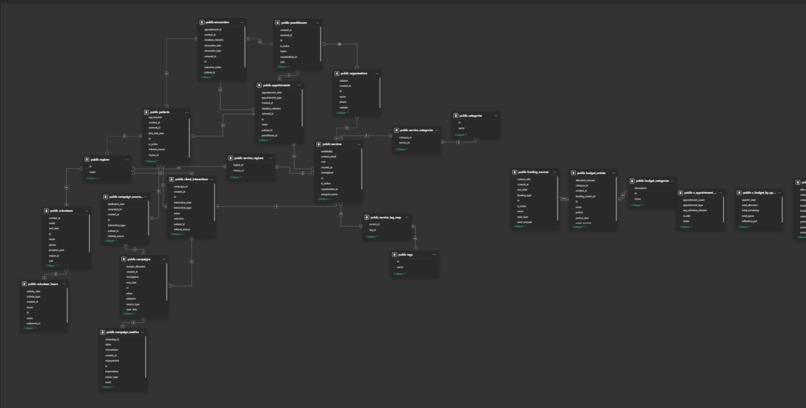Collapse the public.encounters table

pyautogui.click(x=208, y=78)
